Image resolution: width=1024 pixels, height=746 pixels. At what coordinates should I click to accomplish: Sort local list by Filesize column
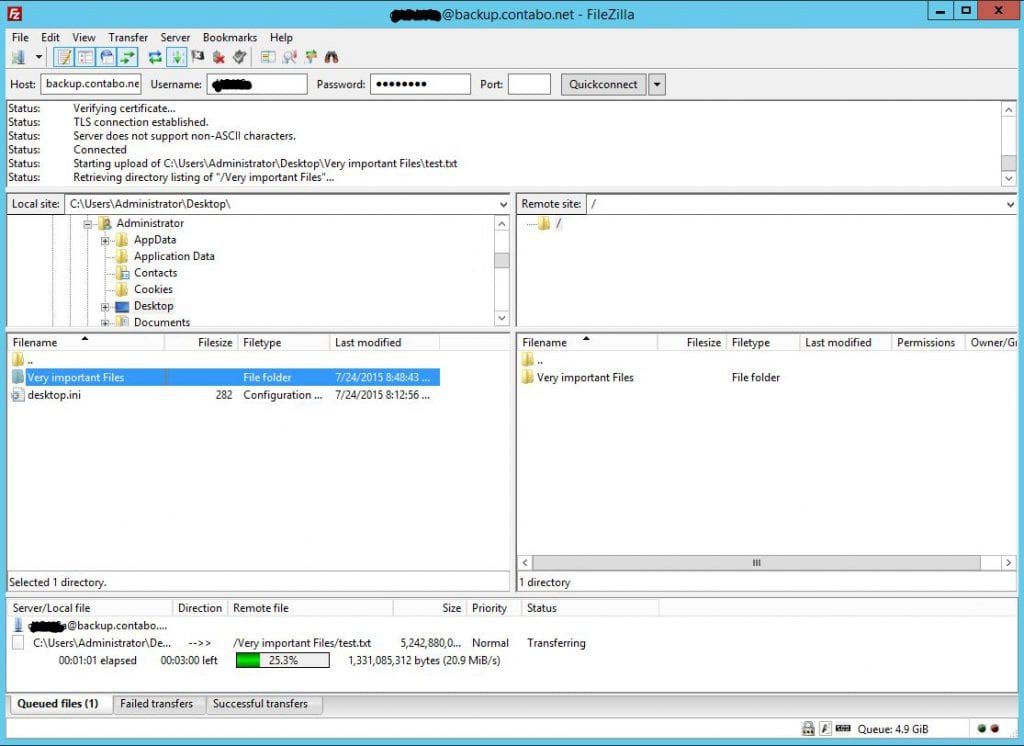(200, 342)
